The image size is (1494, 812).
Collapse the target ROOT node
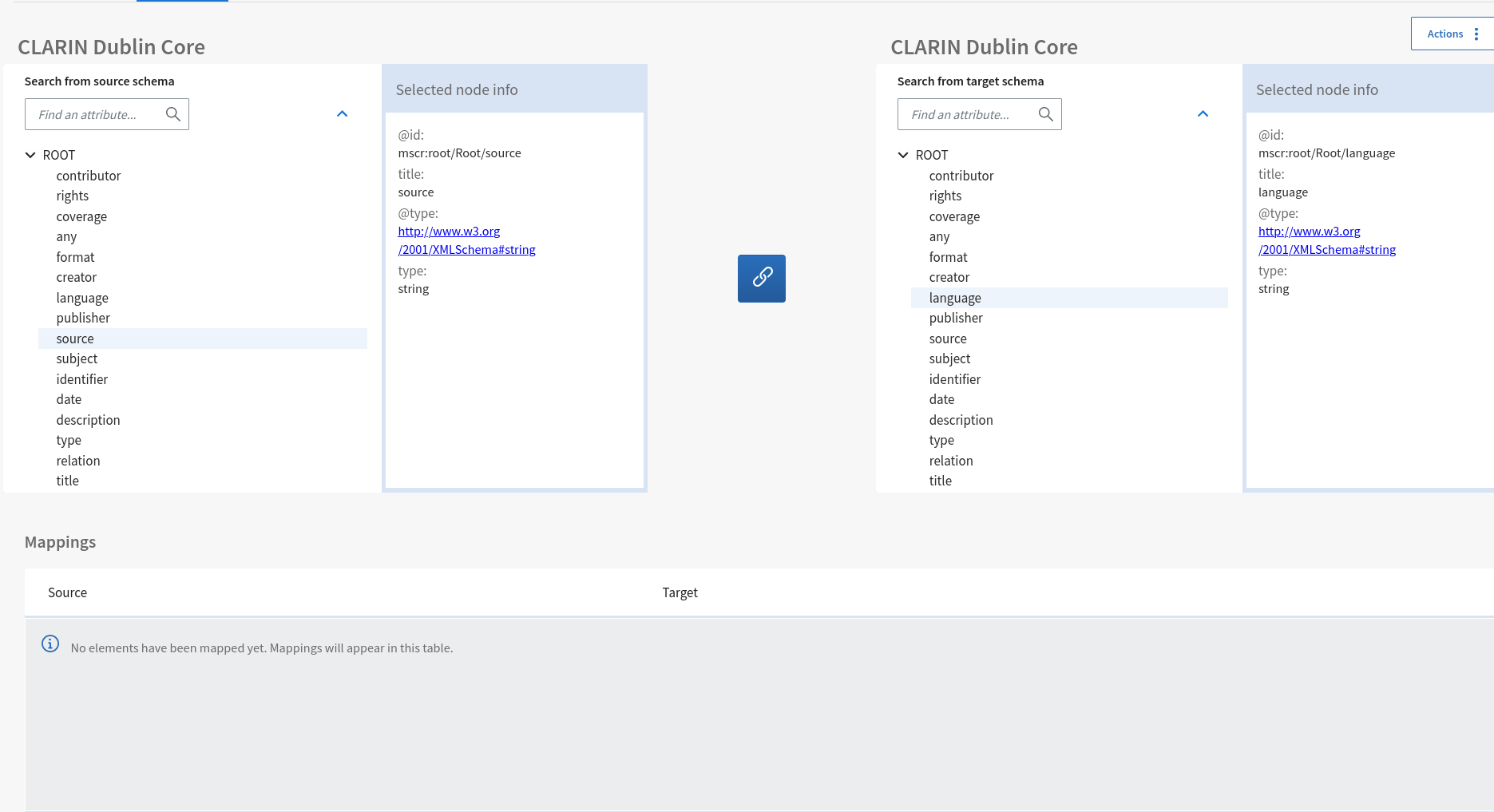click(x=903, y=155)
